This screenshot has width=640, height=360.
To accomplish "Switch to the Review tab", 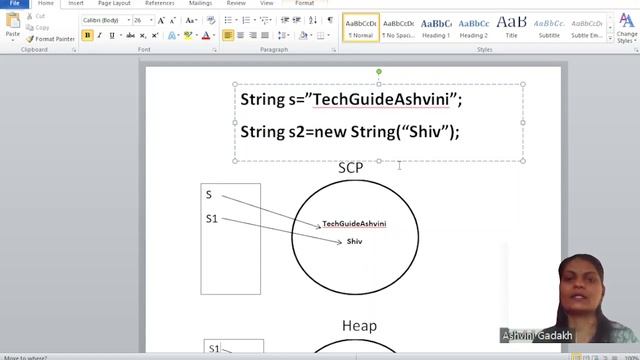I will coord(236,3).
